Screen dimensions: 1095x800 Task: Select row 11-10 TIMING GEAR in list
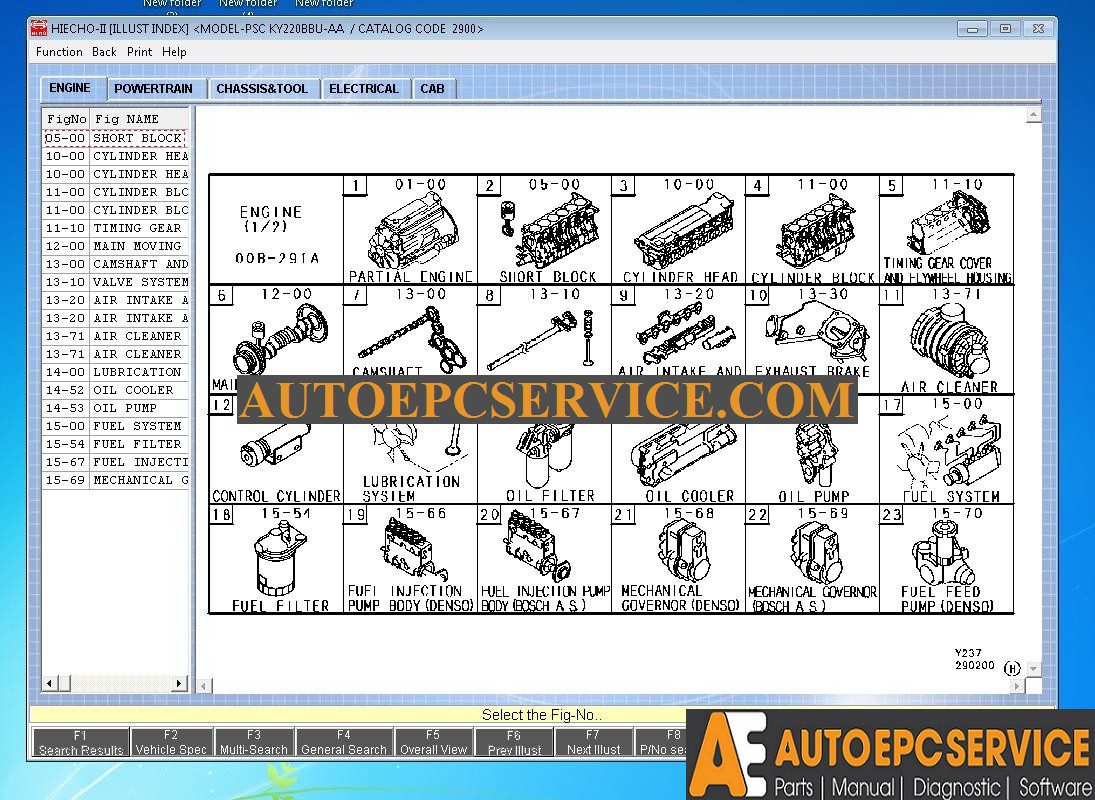115,228
